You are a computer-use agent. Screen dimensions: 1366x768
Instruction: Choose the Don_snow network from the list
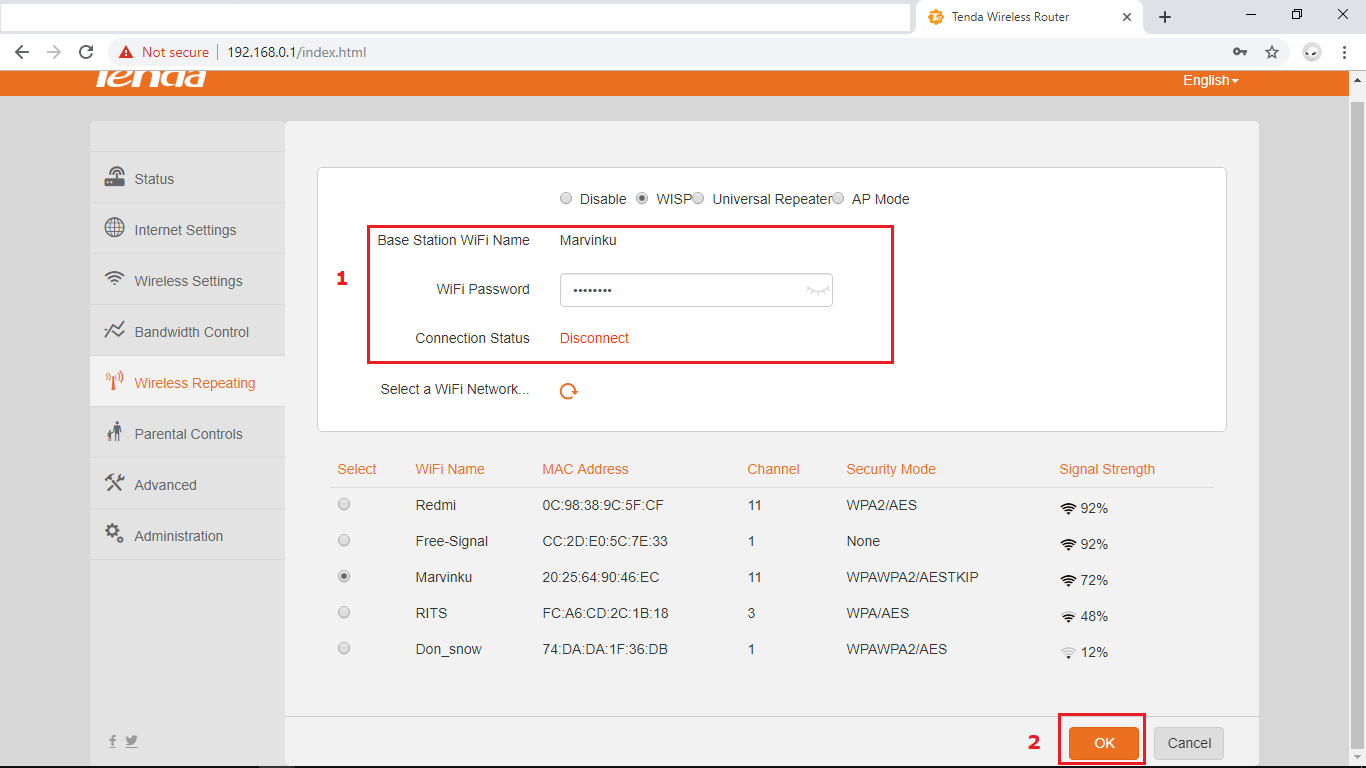tap(344, 648)
